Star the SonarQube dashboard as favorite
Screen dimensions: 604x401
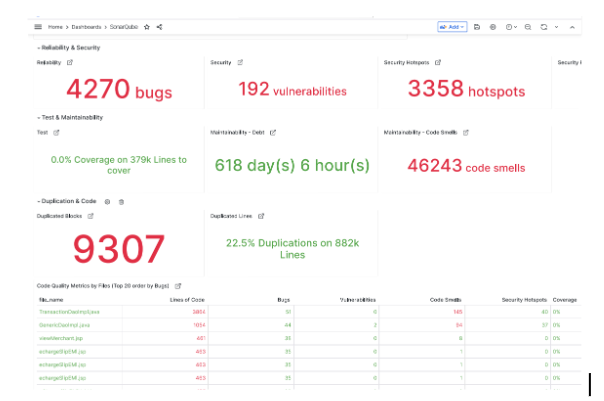click(147, 27)
